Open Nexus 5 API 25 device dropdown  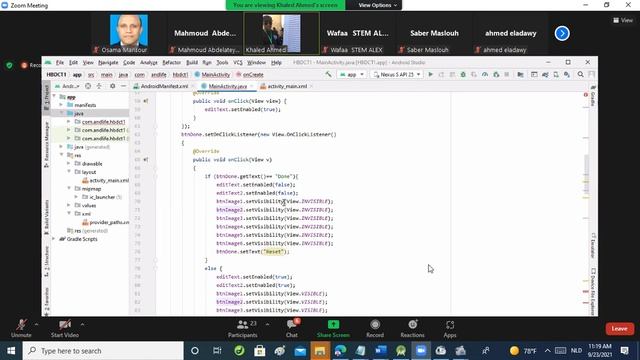(x=396, y=75)
